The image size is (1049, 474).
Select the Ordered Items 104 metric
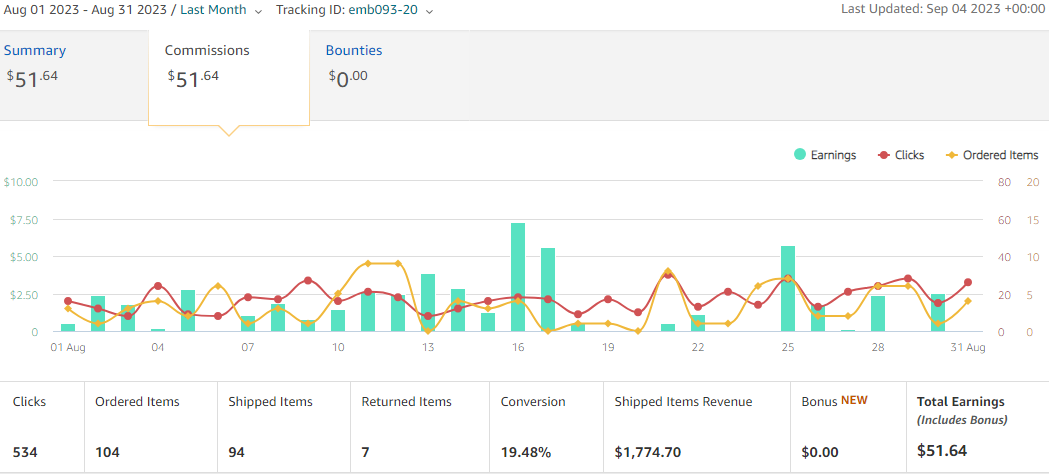pyautogui.click(x=149, y=427)
